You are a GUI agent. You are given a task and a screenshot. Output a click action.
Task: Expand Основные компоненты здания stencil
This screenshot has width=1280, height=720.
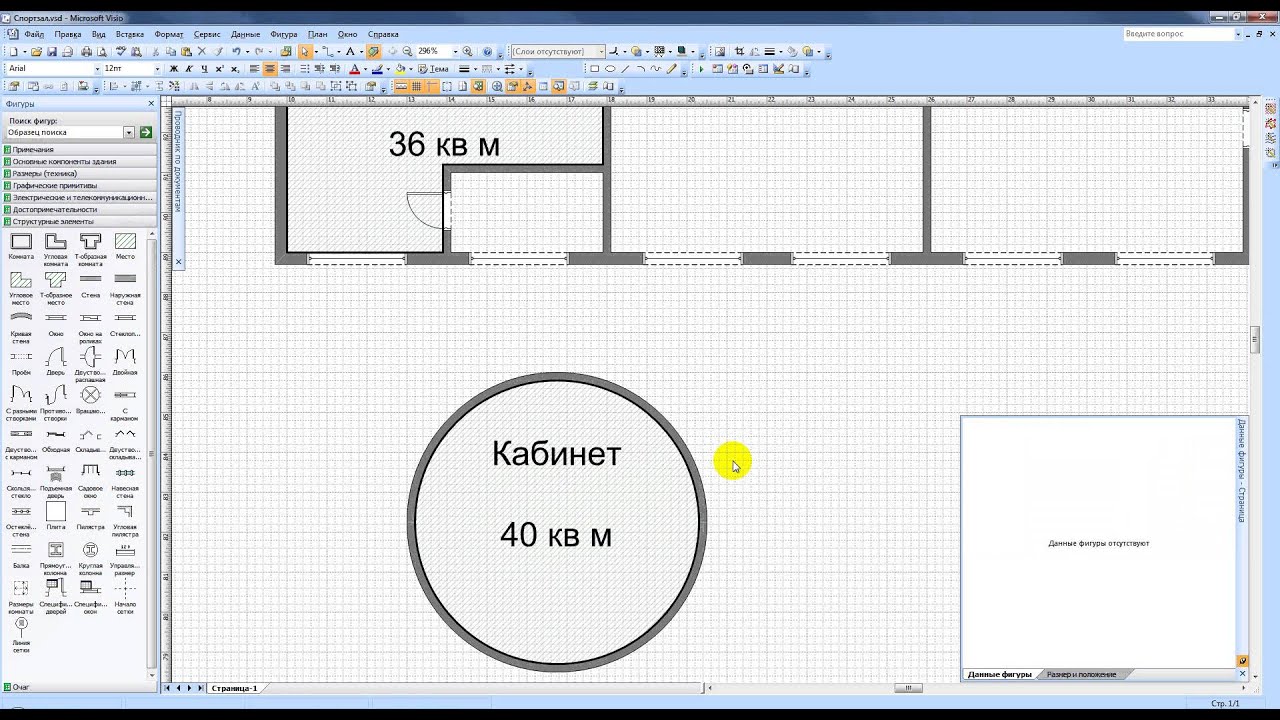80,161
